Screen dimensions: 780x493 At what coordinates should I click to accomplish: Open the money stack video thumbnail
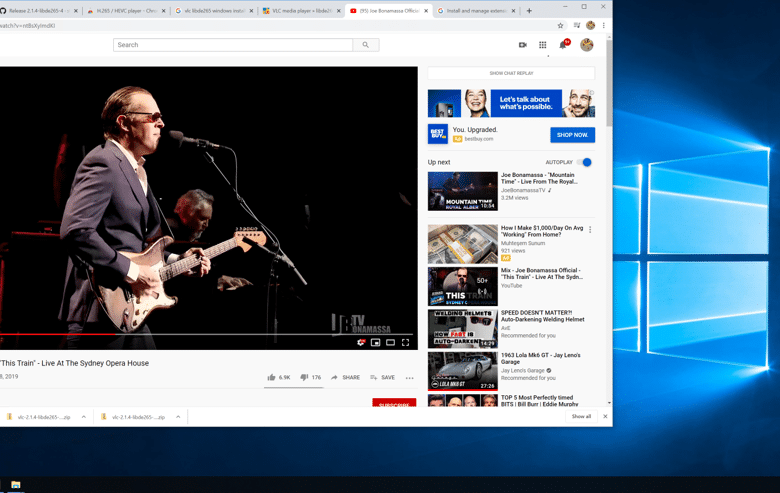pyautogui.click(x=463, y=244)
